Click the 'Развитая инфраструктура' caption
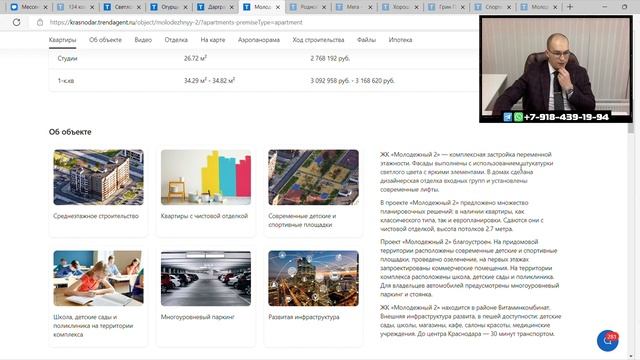The image size is (640, 360). coord(304,317)
